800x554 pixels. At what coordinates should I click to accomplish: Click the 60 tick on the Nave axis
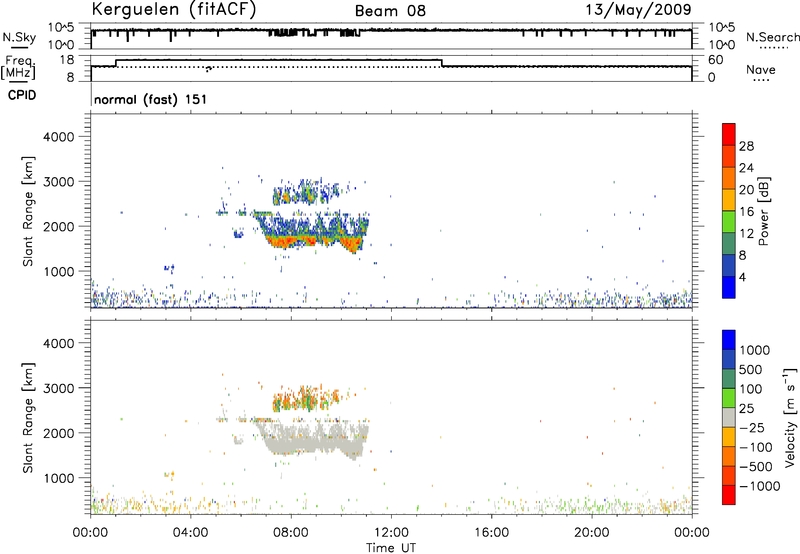(x=715, y=60)
